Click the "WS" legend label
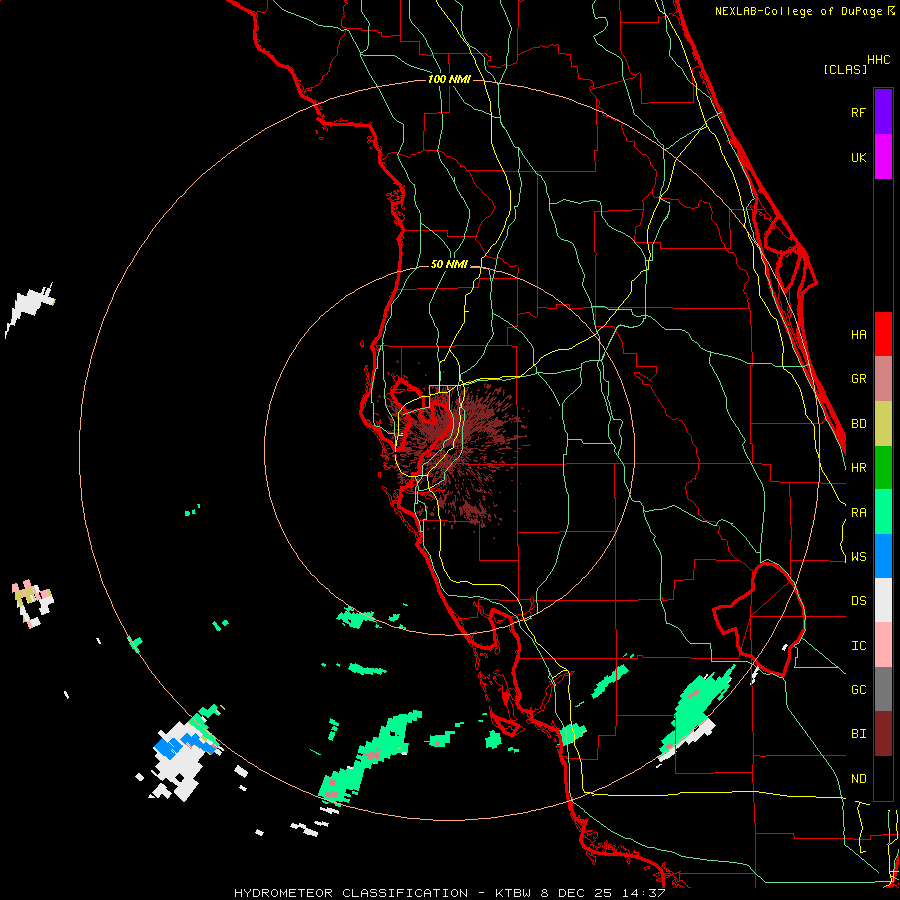900x900 pixels. (x=858, y=556)
